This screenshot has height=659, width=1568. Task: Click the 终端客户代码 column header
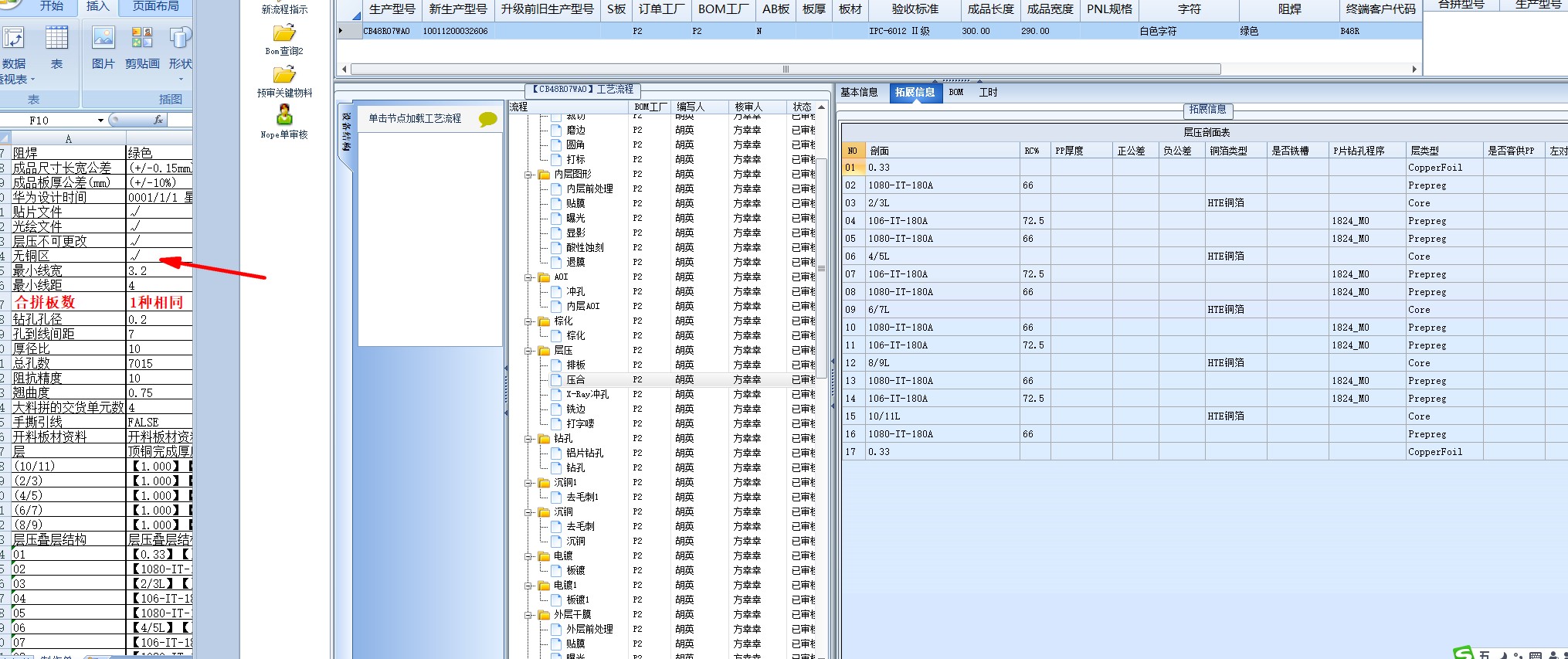pyautogui.click(x=1380, y=9)
